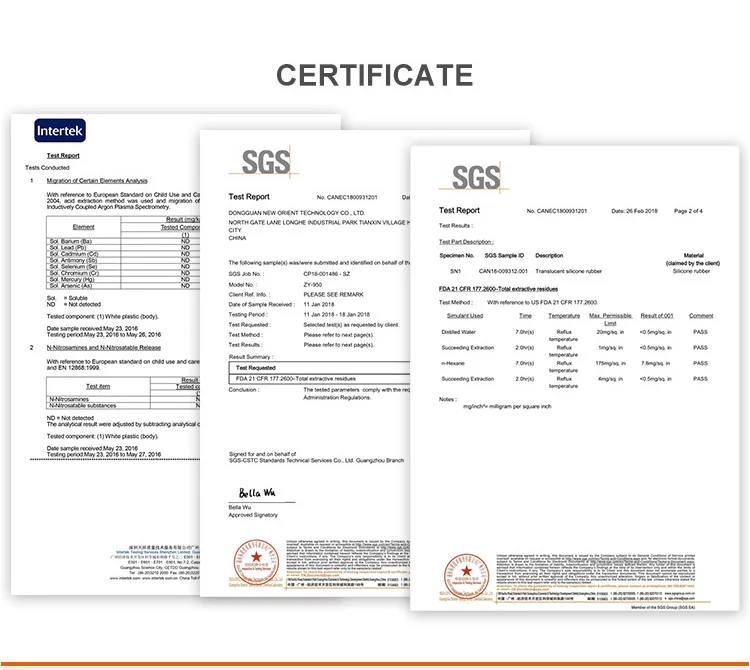Click the Intertek logo badge
Screen dimensions: 750x670
(61, 131)
